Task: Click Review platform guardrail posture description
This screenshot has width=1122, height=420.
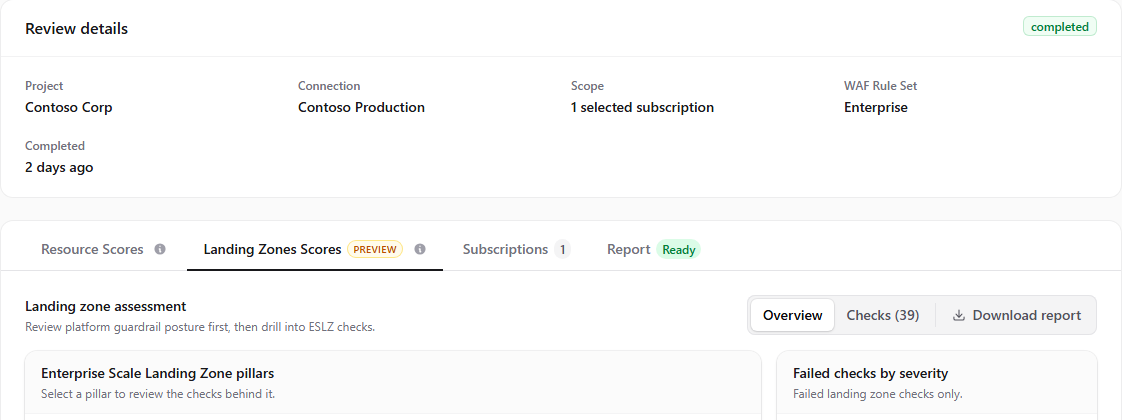Action: click(200, 327)
